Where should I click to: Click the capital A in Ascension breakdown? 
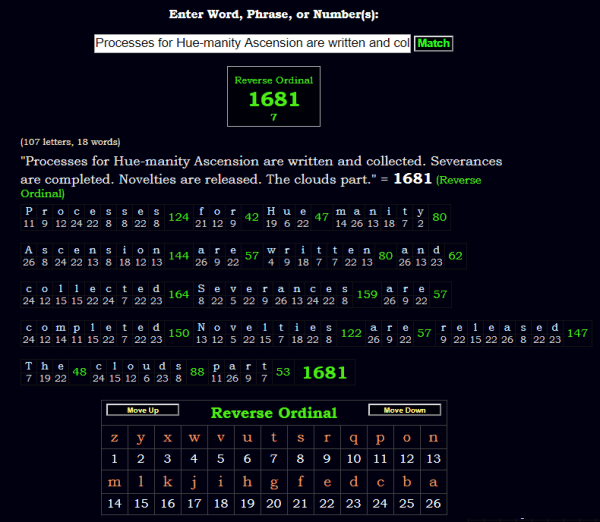[29, 250]
